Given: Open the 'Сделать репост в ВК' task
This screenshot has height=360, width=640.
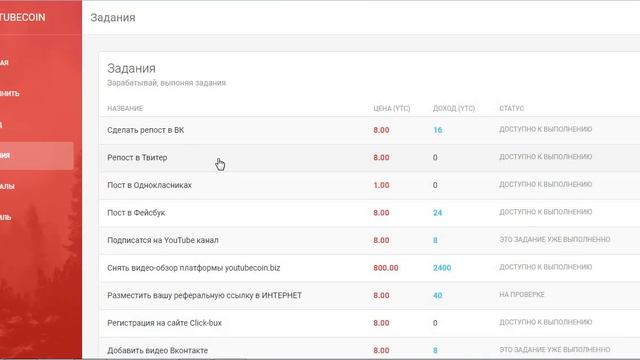Looking at the screenshot, I should click(145, 130).
